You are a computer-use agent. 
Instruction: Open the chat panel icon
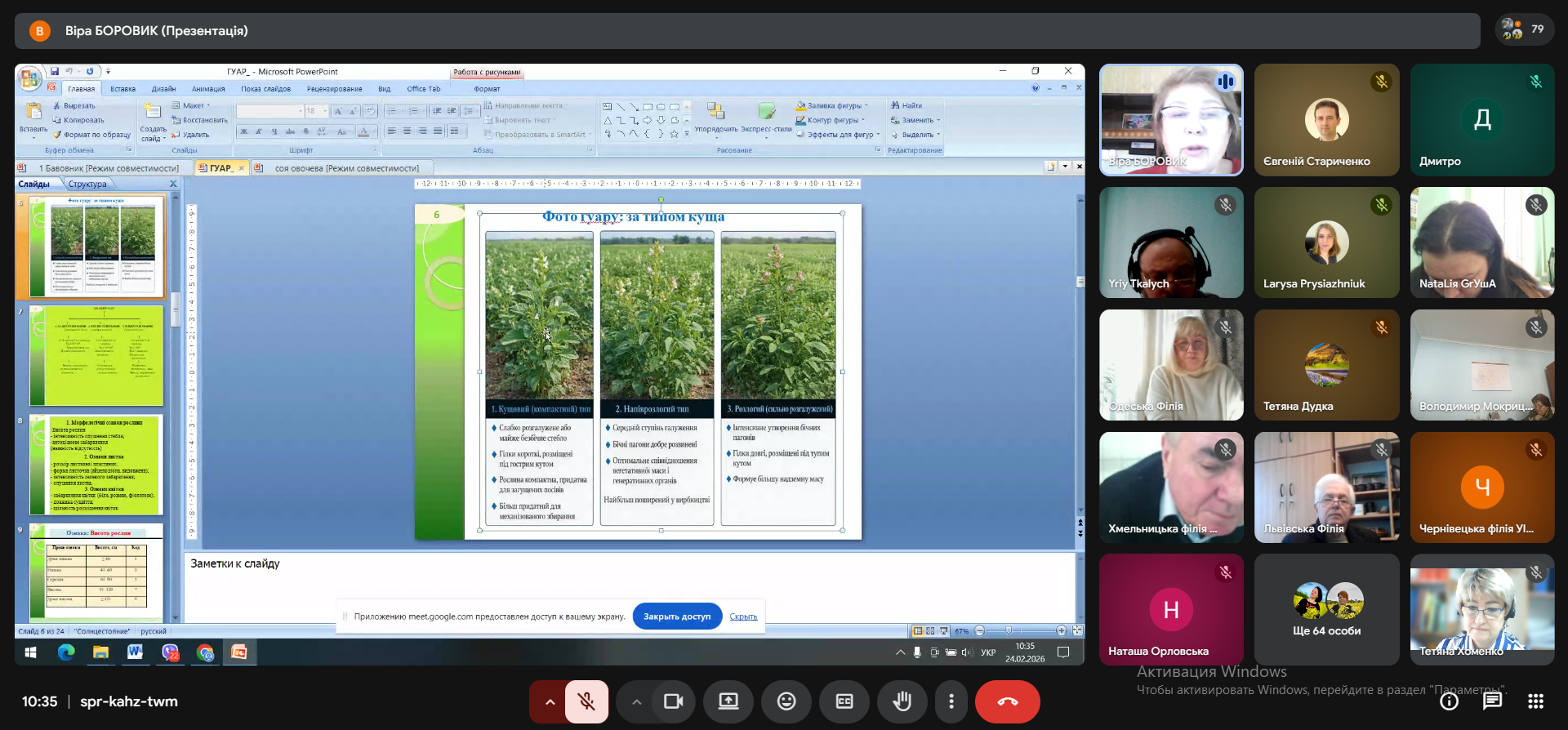[x=1492, y=701]
